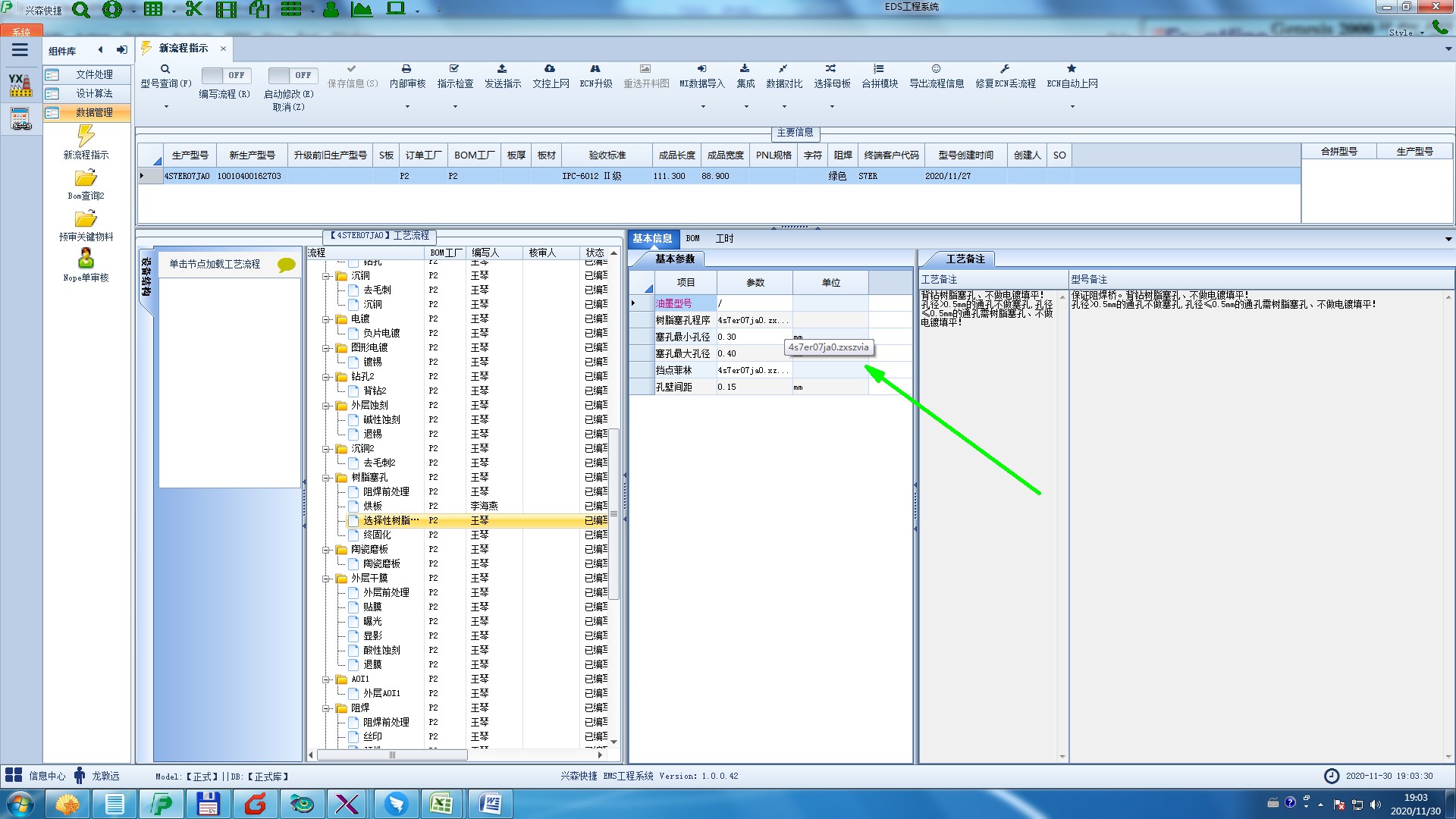Click the 塞孔最小孔径 value 0.30 cell

pos(754,337)
